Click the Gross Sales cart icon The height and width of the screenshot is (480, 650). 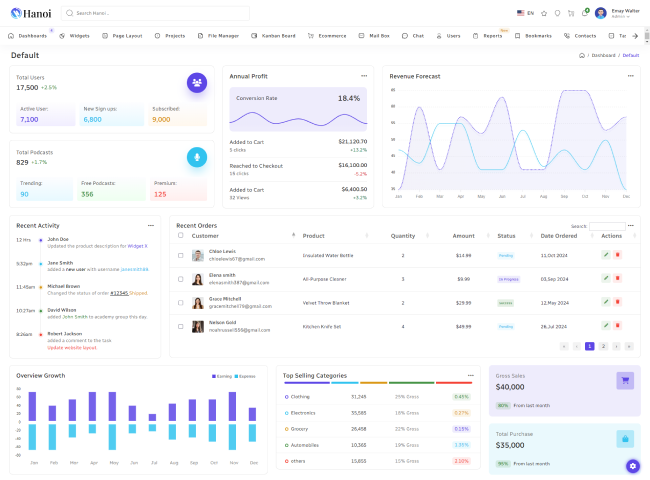pyautogui.click(x=624, y=380)
